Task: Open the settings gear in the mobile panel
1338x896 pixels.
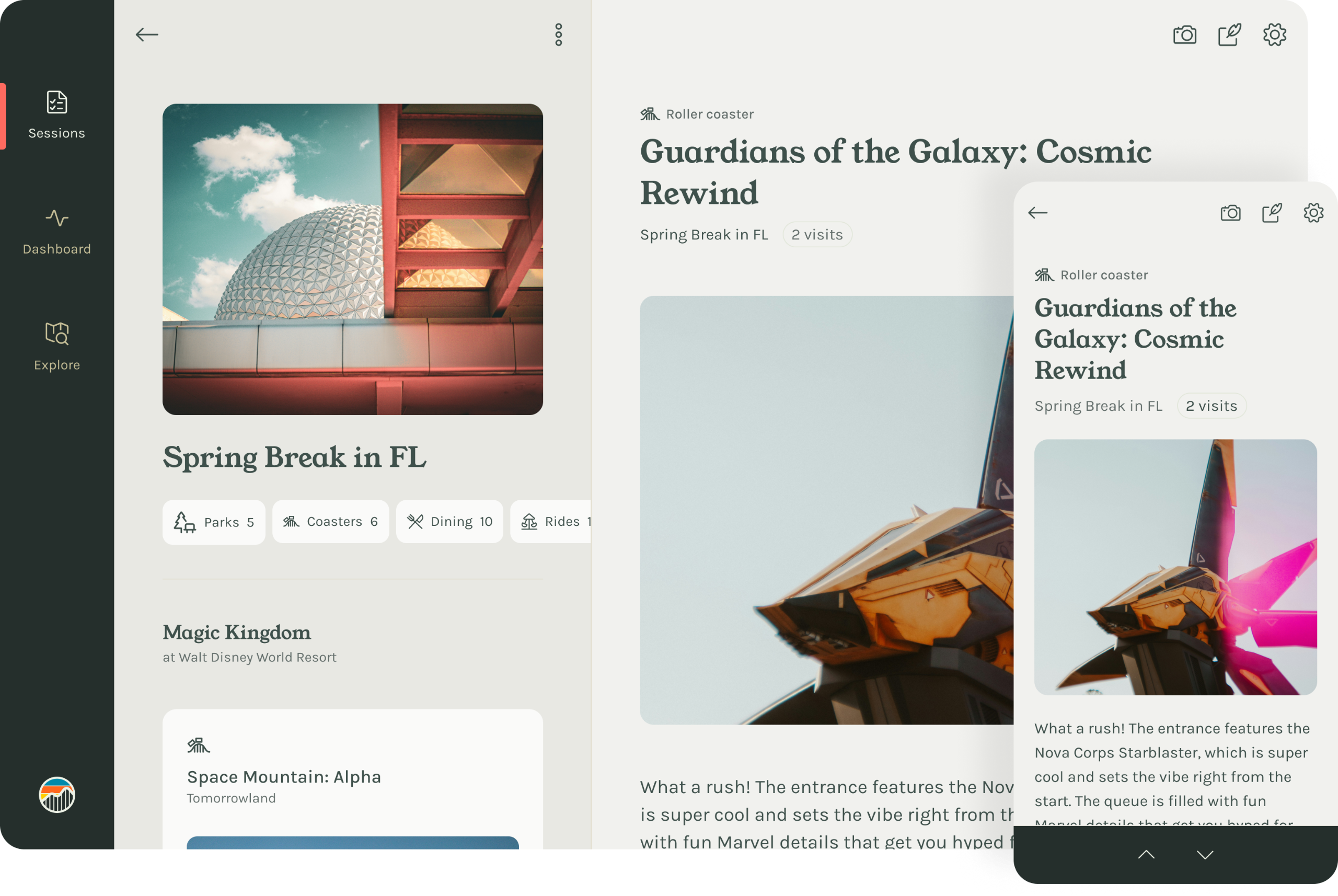Action: point(1313,213)
